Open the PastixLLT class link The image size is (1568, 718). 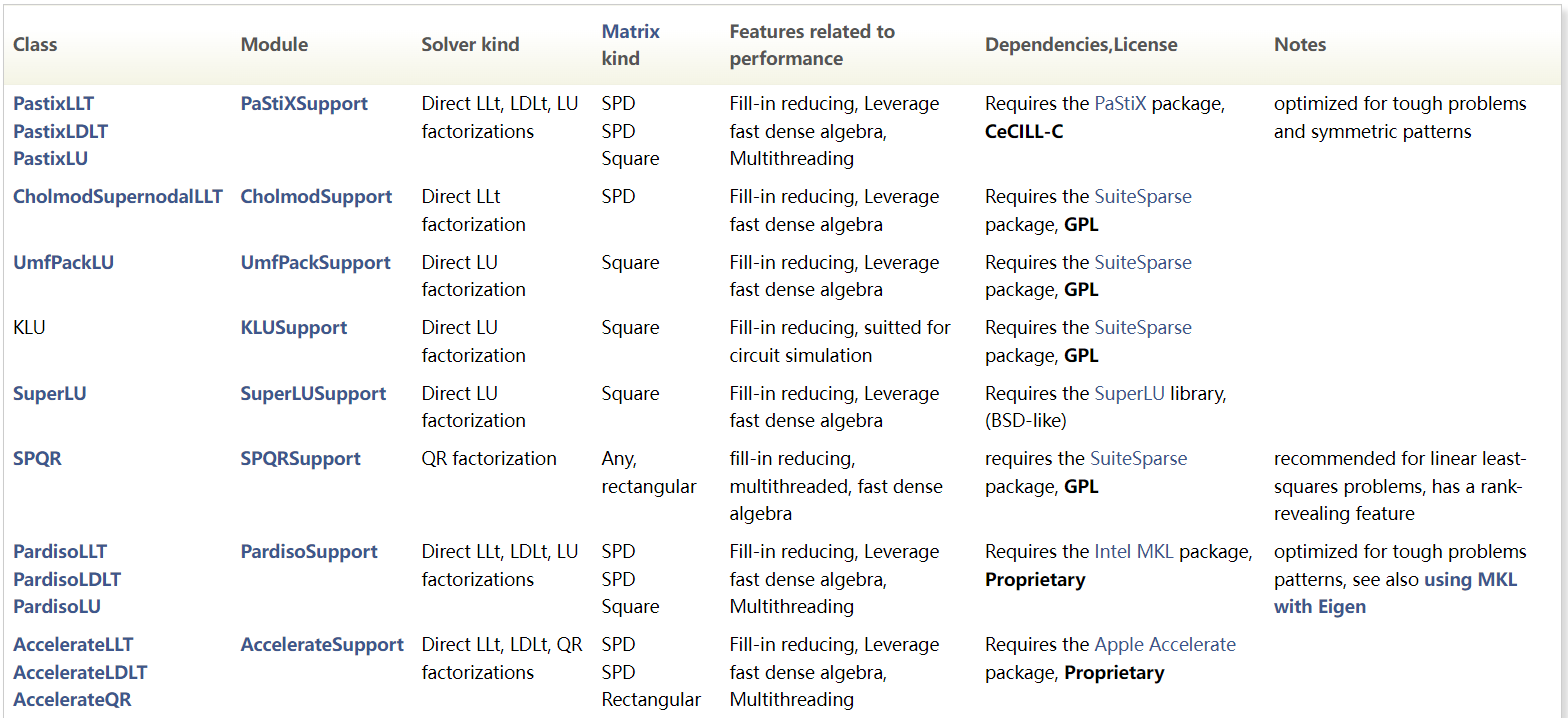(x=53, y=103)
